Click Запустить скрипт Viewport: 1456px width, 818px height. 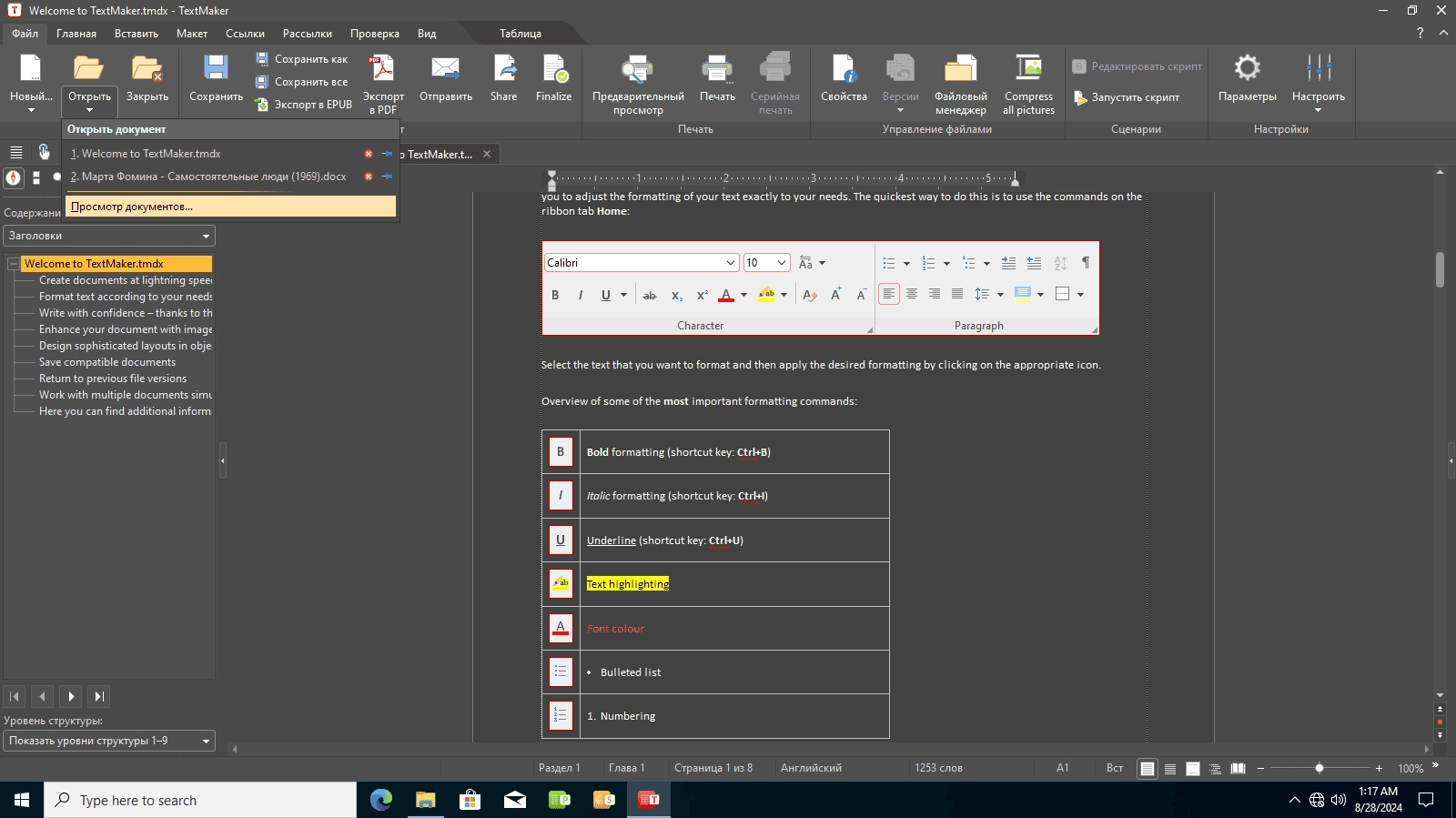(1127, 97)
